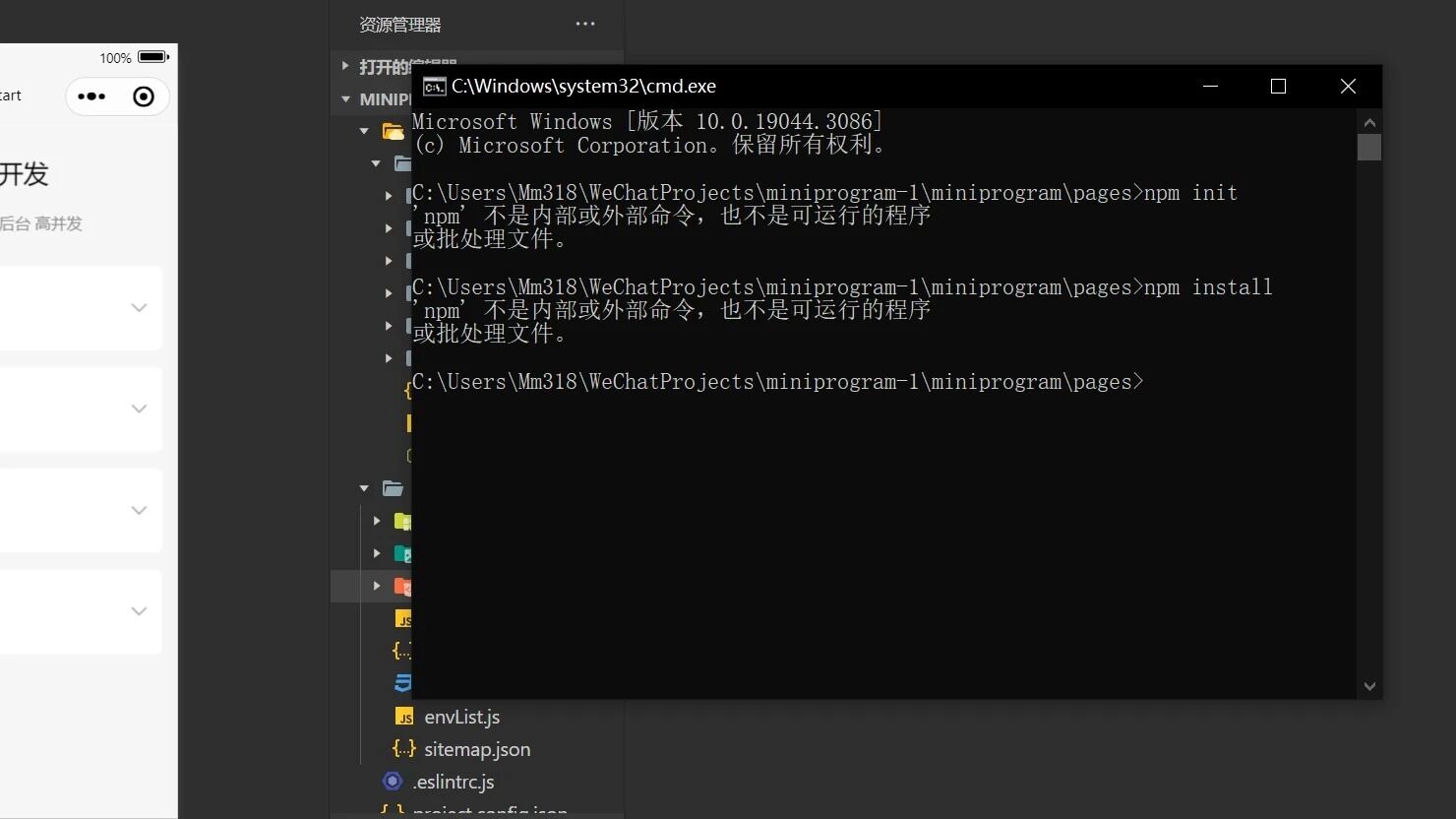
Task: Click cmd scrollbar up arrow
Action: click(1369, 122)
